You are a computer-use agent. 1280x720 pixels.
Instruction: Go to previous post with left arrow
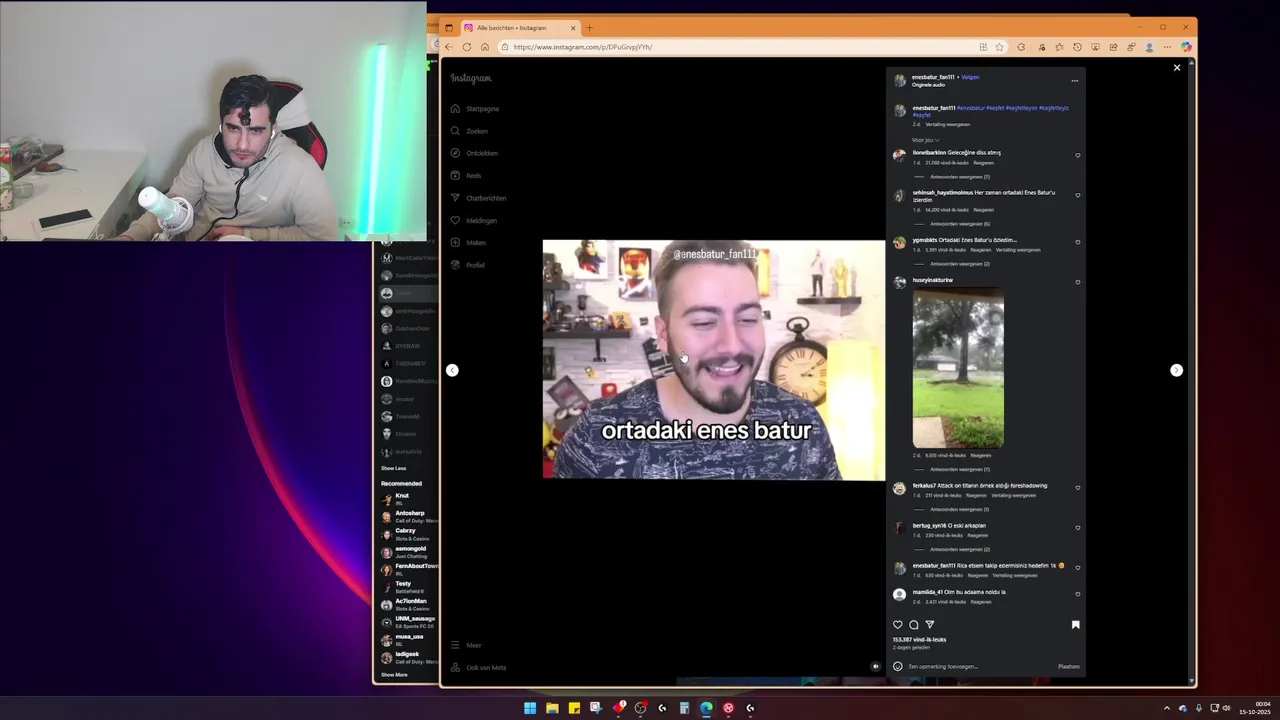pyautogui.click(x=452, y=370)
